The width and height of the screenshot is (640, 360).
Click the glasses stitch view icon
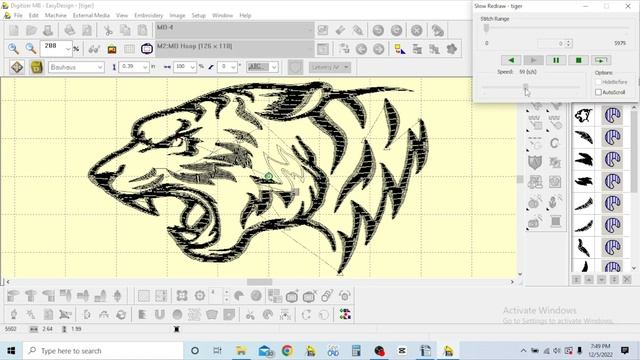point(94,49)
